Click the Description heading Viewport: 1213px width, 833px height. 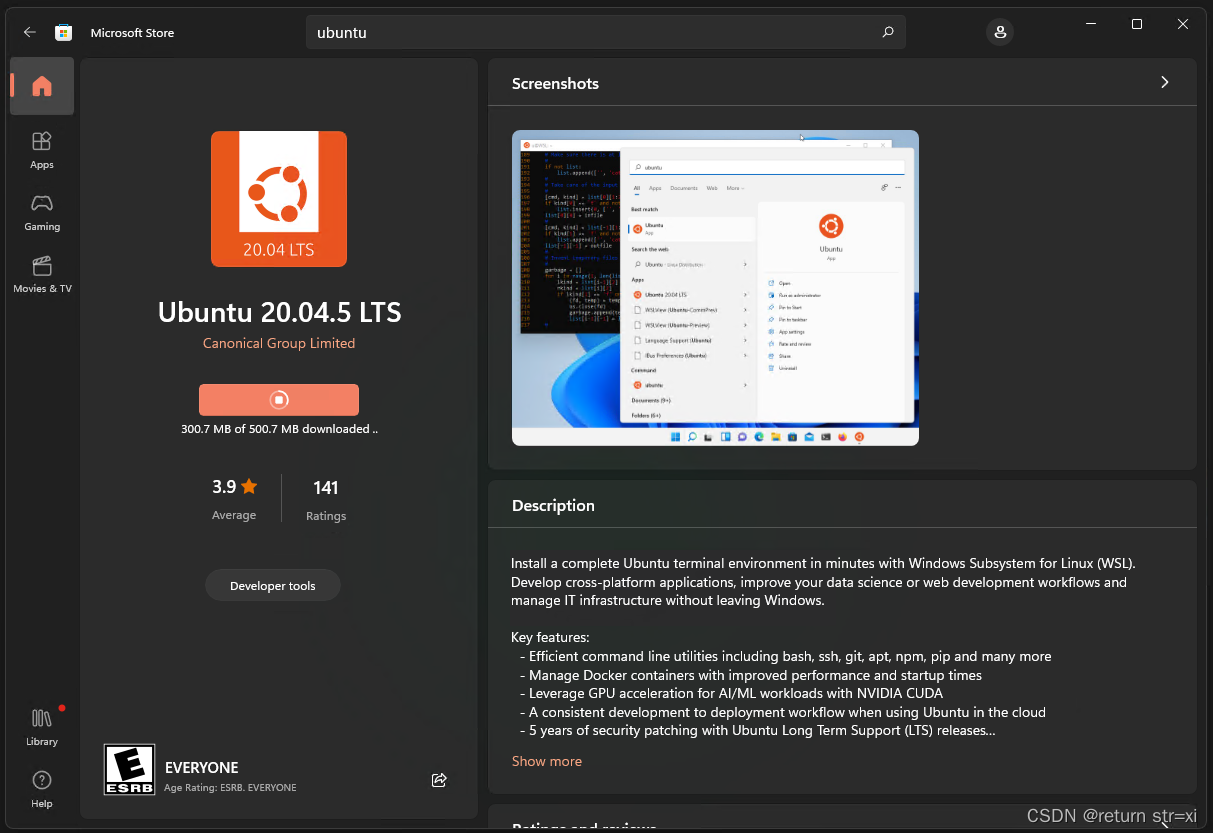point(553,505)
